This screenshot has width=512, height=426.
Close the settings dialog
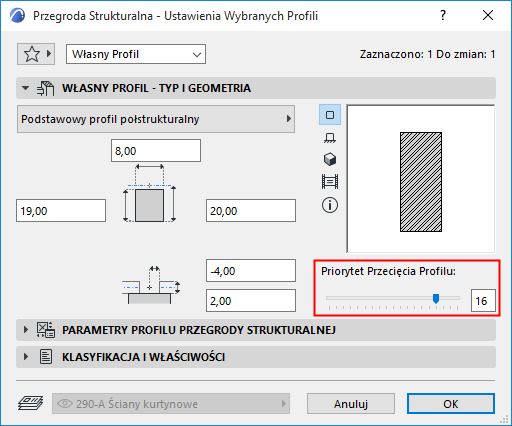click(x=488, y=15)
